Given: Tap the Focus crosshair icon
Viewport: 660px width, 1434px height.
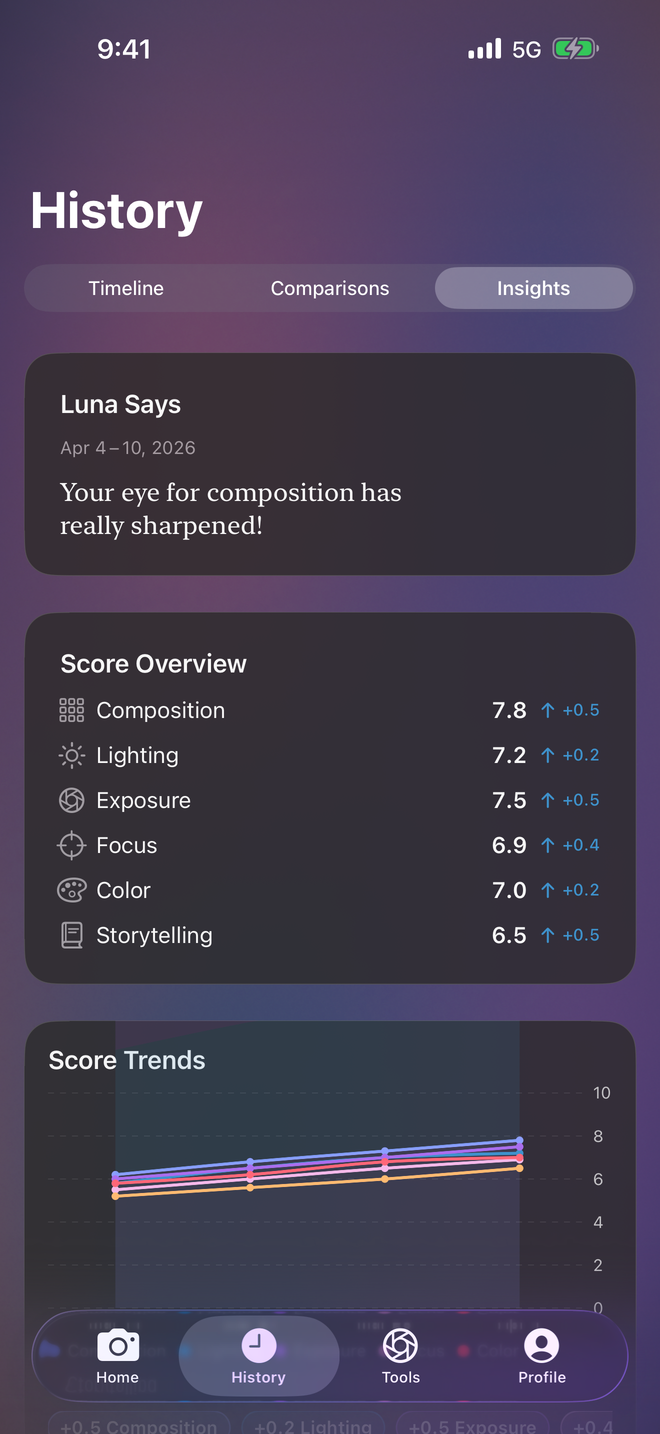Looking at the screenshot, I should pos(72,845).
